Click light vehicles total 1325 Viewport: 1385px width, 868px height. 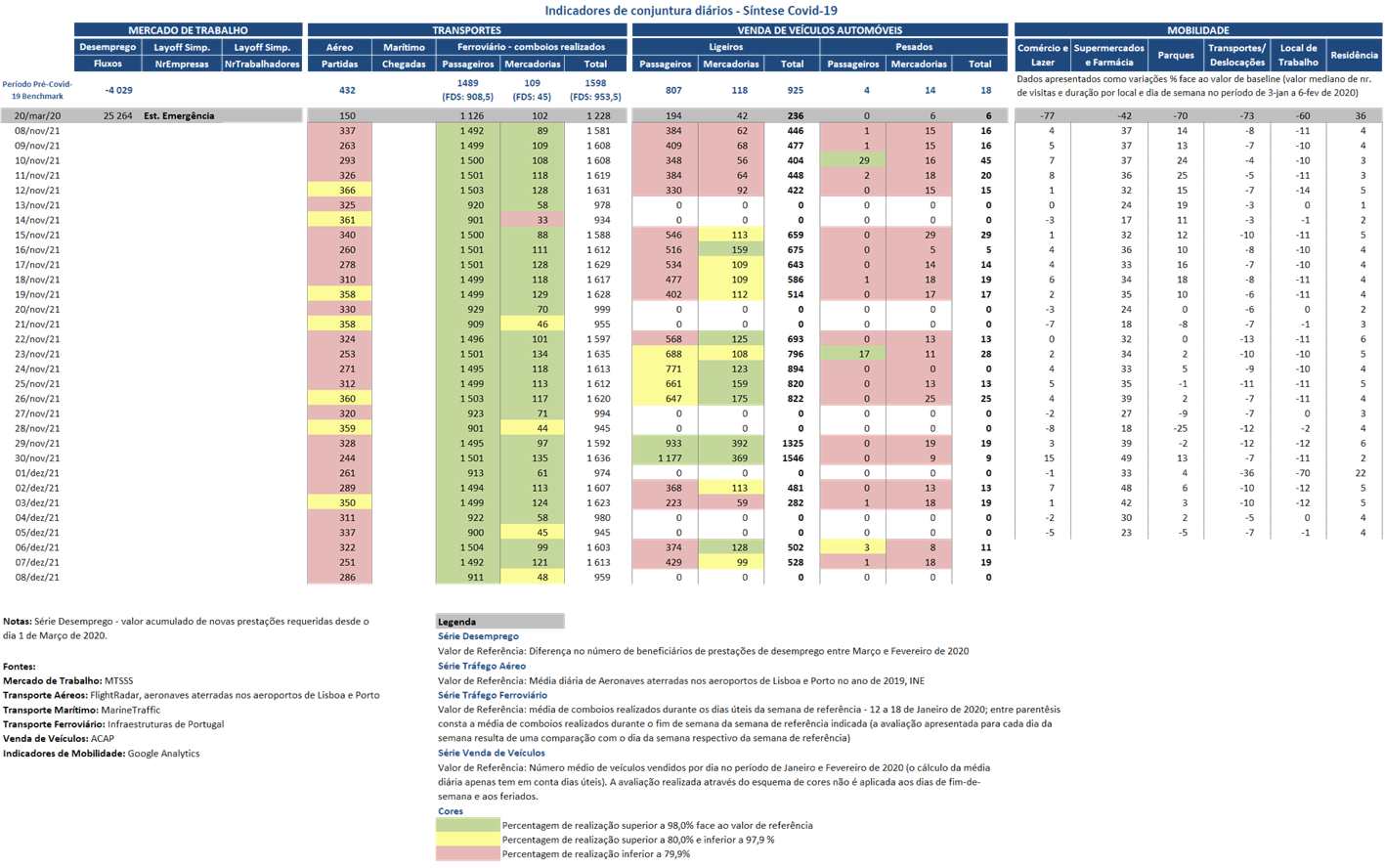point(791,444)
